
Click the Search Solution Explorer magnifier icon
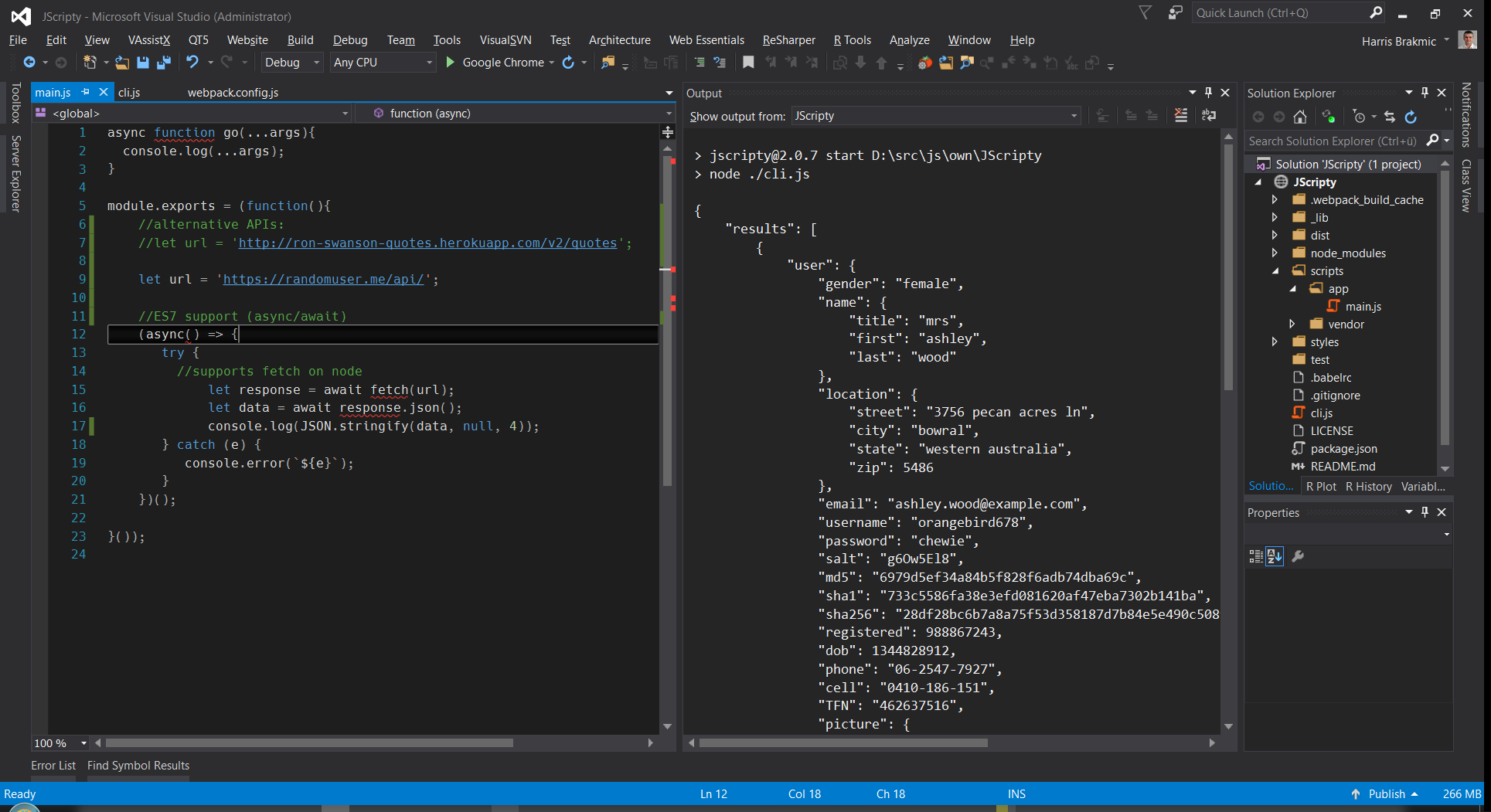1432,141
